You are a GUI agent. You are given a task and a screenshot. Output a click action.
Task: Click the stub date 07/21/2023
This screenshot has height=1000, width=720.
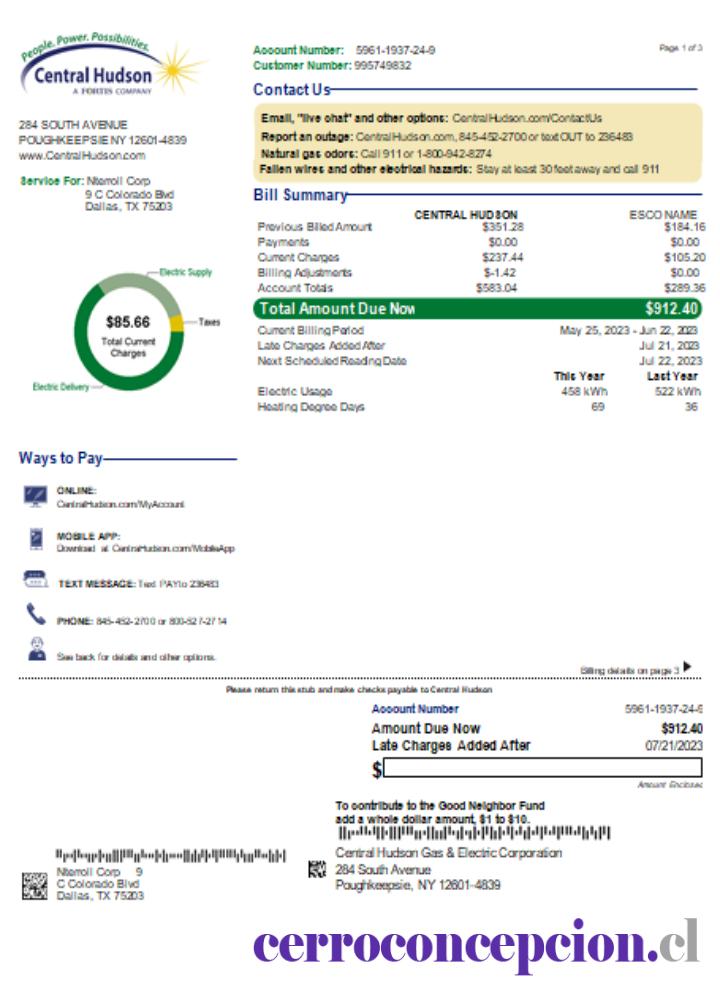pyautogui.click(x=673, y=746)
